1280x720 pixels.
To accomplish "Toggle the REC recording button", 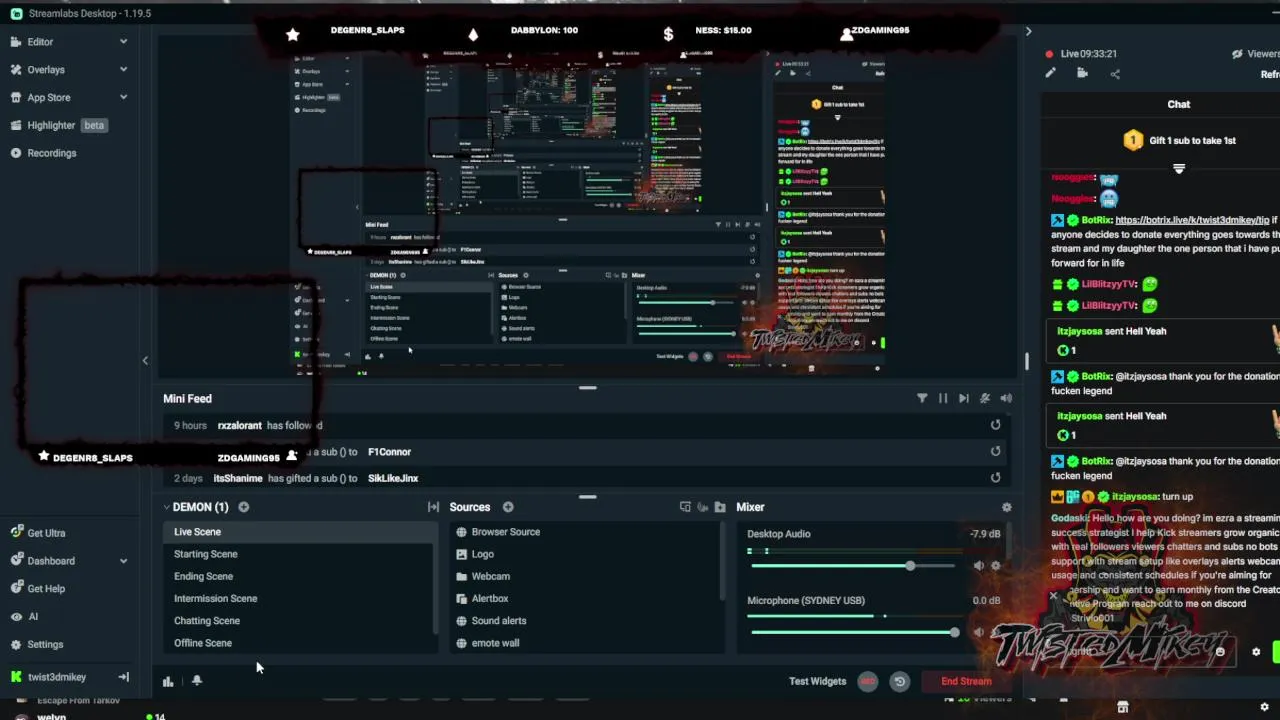I will (x=868, y=681).
